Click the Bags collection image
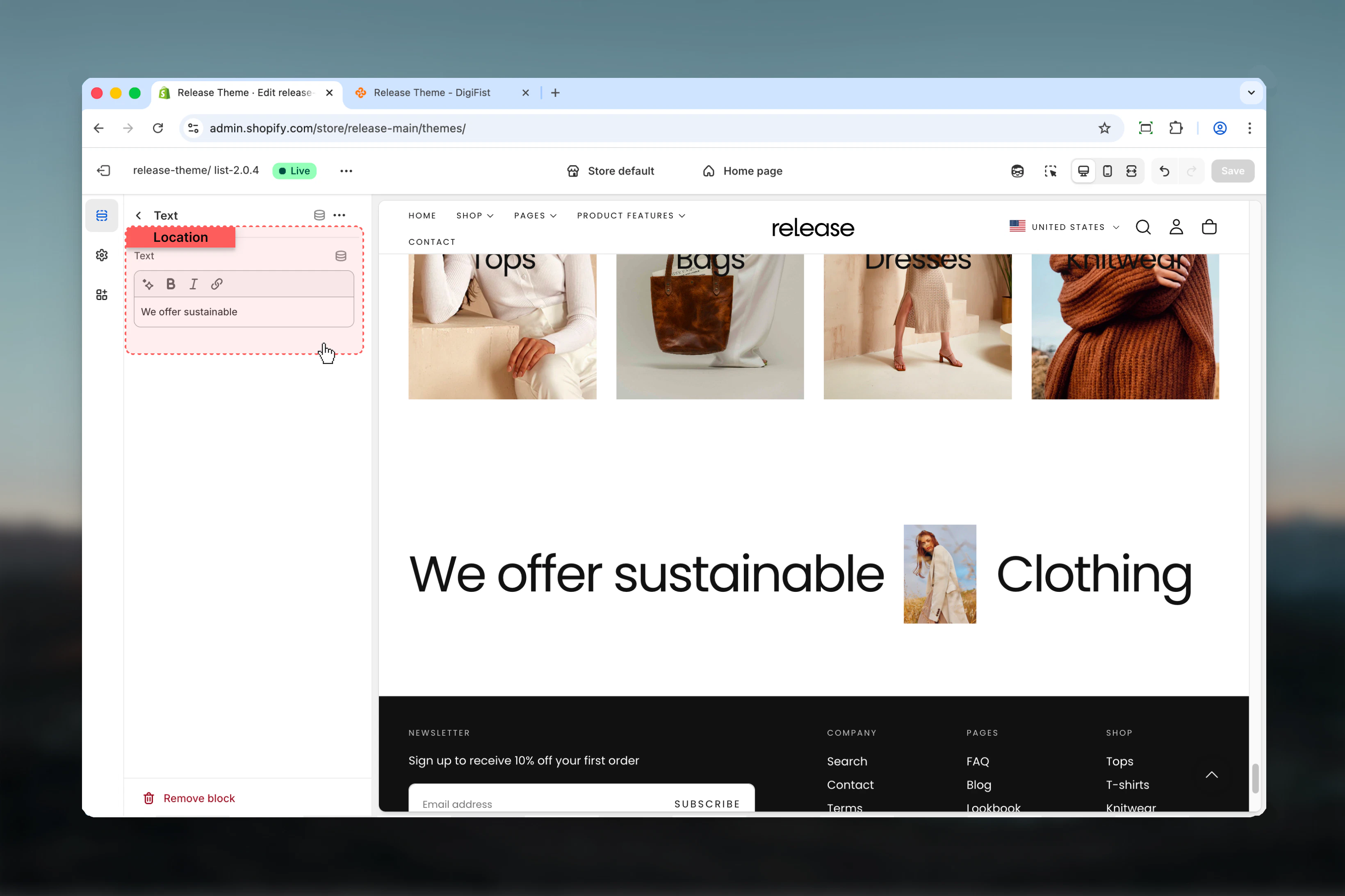This screenshot has height=896, width=1345. coord(709,326)
